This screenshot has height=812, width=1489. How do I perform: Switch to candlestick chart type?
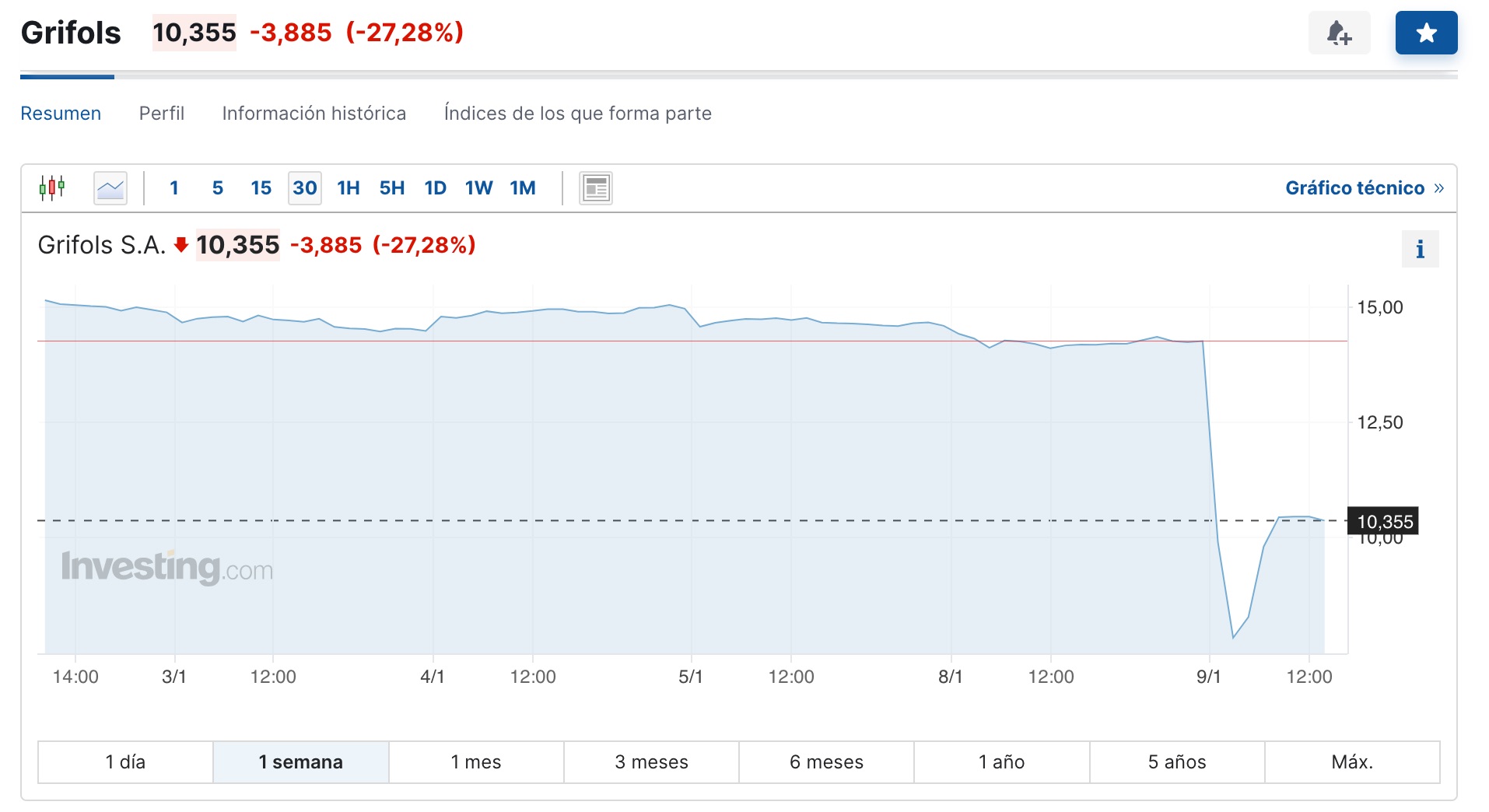pos(52,188)
